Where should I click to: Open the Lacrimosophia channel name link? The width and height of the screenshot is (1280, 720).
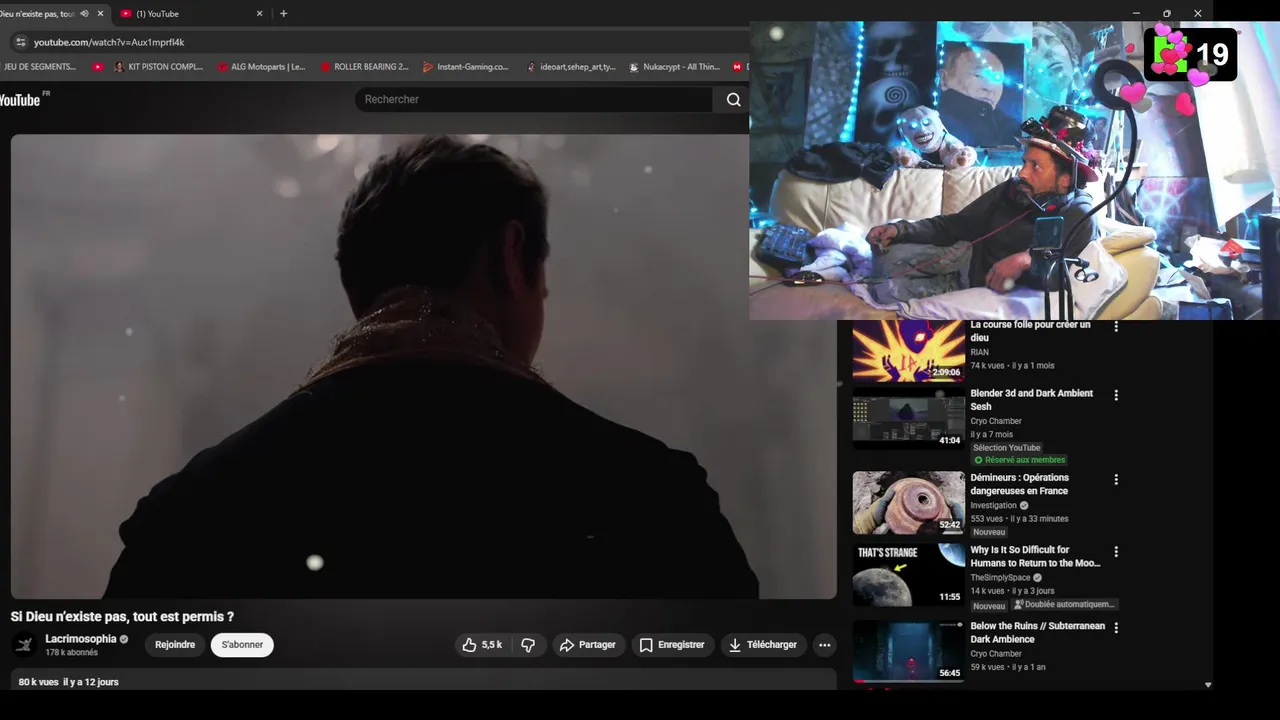pyautogui.click(x=81, y=639)
